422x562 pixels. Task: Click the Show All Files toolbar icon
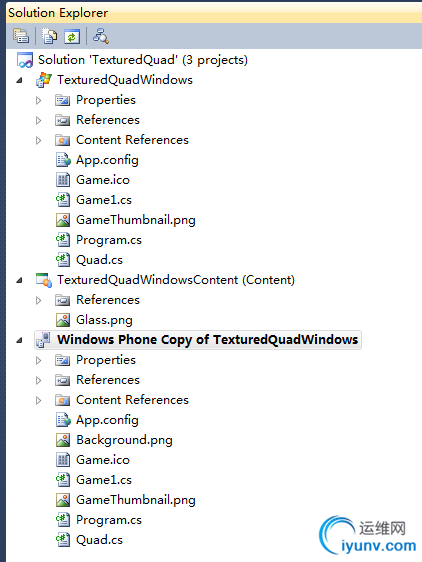(x=49, y=36)
